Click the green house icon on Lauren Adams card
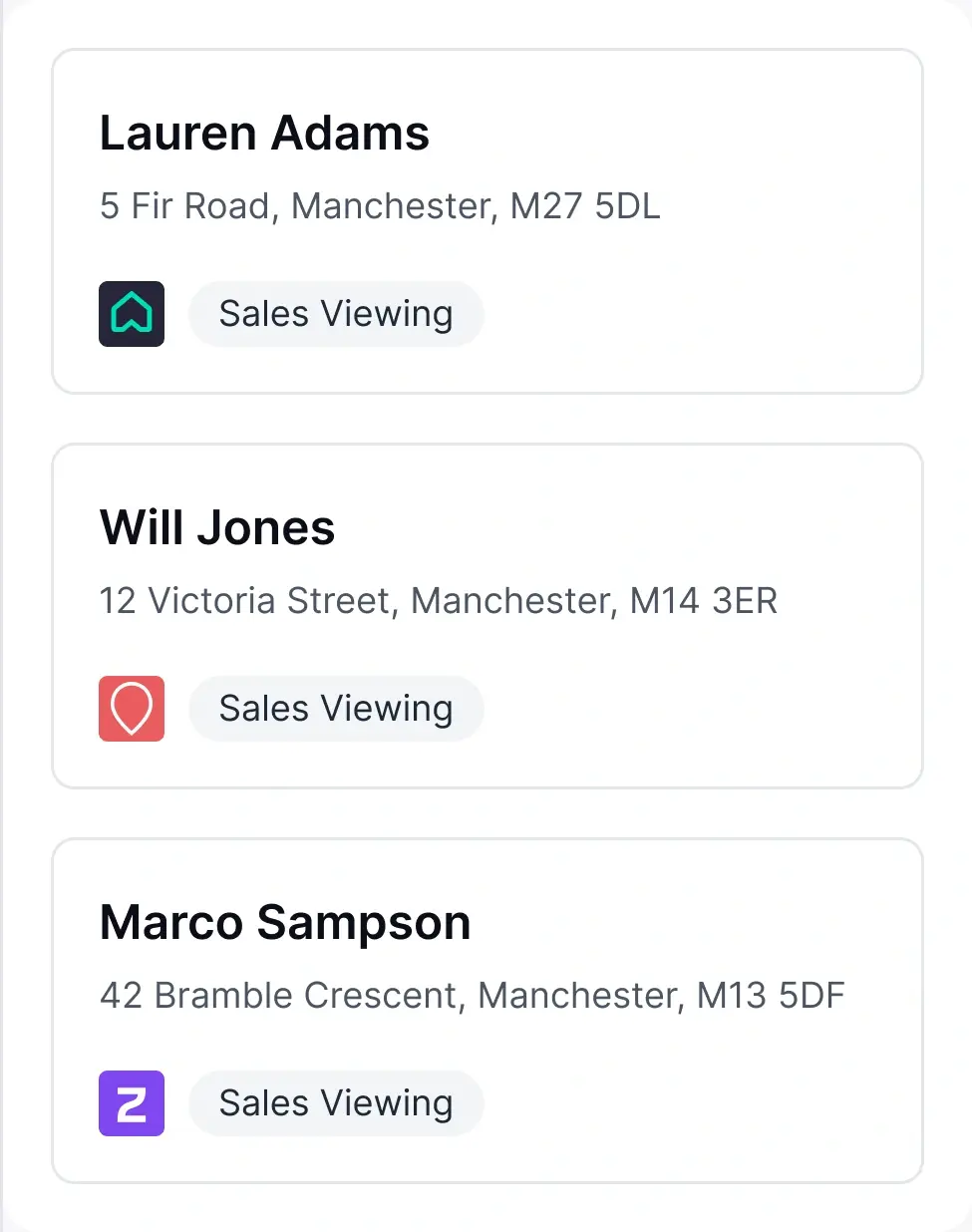The width and height of the screenshot is (972, 1232). (132, 314)
